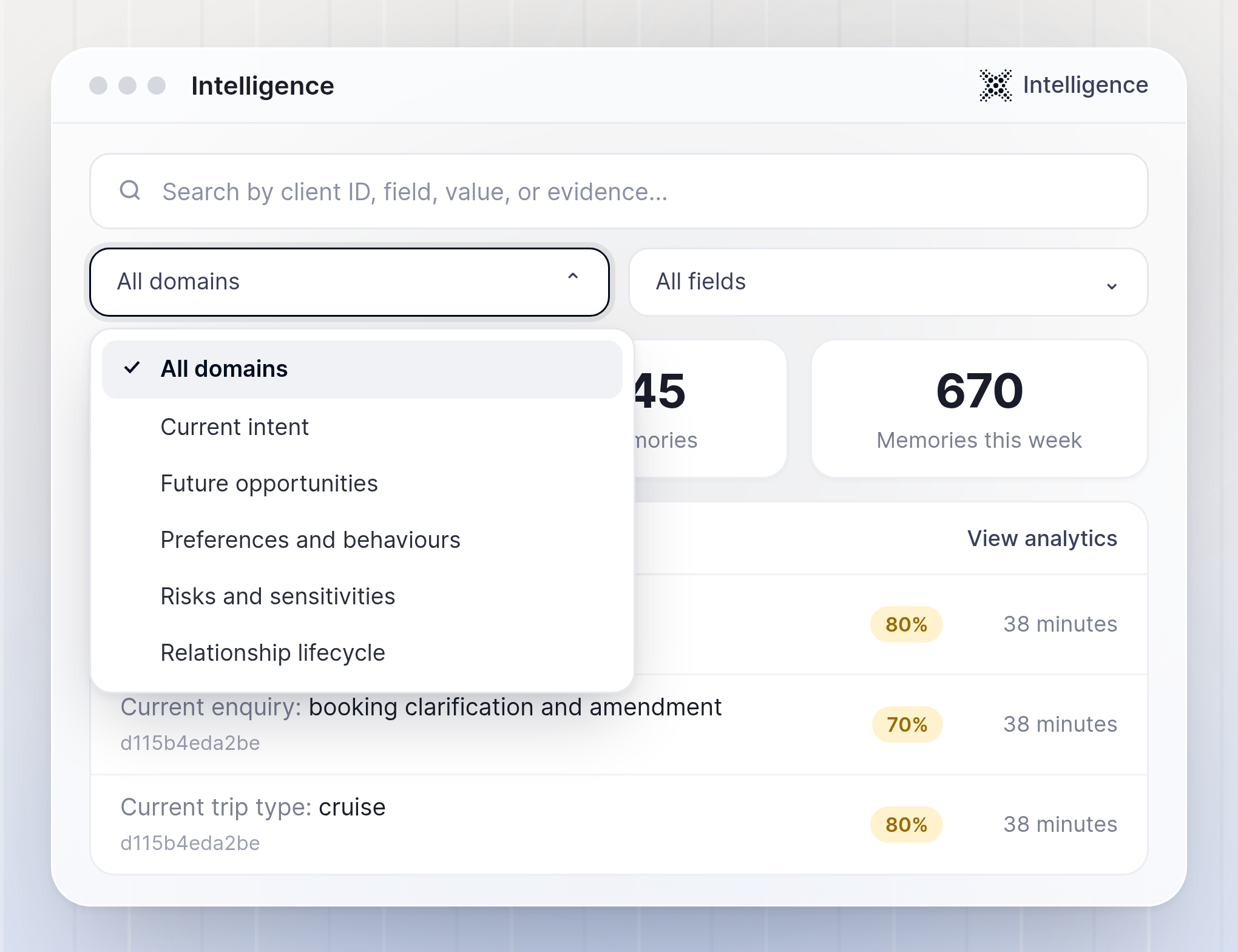Click the All domains chevron arrow
1238x952 pixels.
[x=572, y=277]
